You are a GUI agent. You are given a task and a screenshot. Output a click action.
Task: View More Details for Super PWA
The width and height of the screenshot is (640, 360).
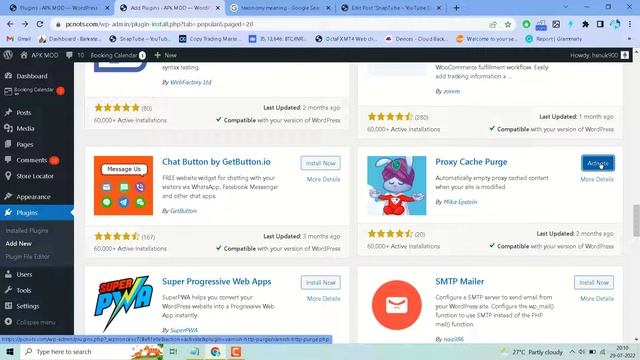(x=323, y=299)
